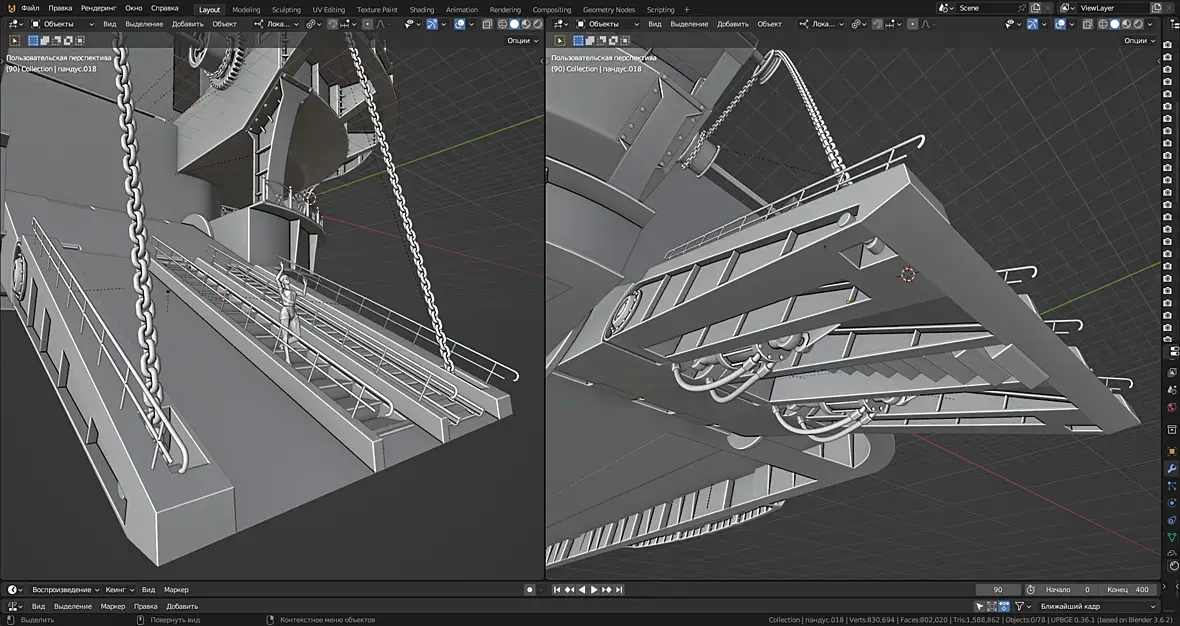Image resolution: width=1180 pixels, height=626 pixels.
Task: Switch left viewport to wireframe shading
Action: [x=503, y=24]
